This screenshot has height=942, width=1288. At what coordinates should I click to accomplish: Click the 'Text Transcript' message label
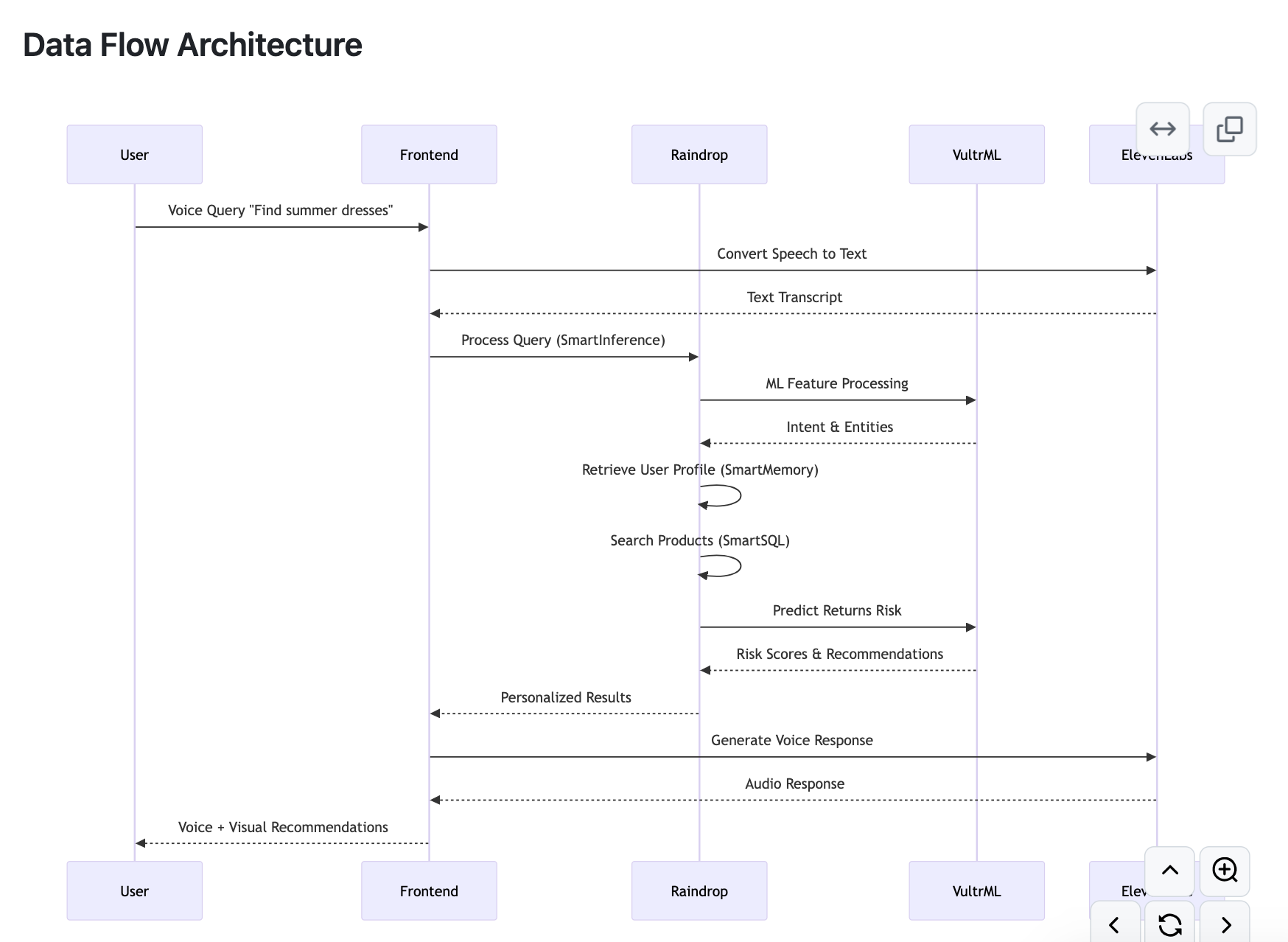794,297
